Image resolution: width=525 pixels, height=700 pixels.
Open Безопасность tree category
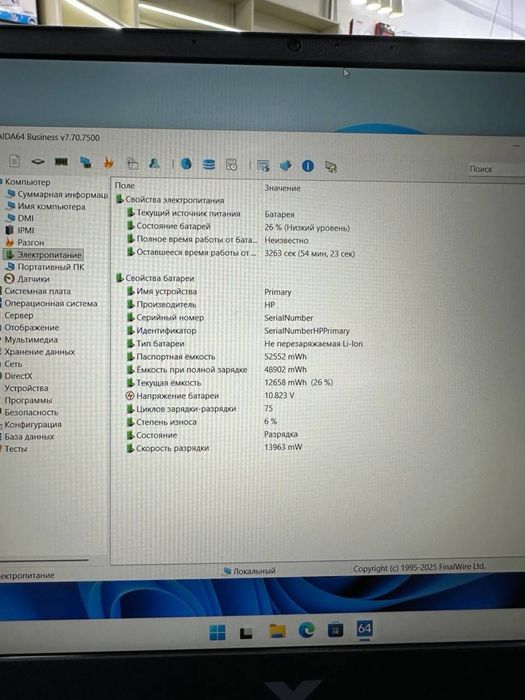click(31, 412)
